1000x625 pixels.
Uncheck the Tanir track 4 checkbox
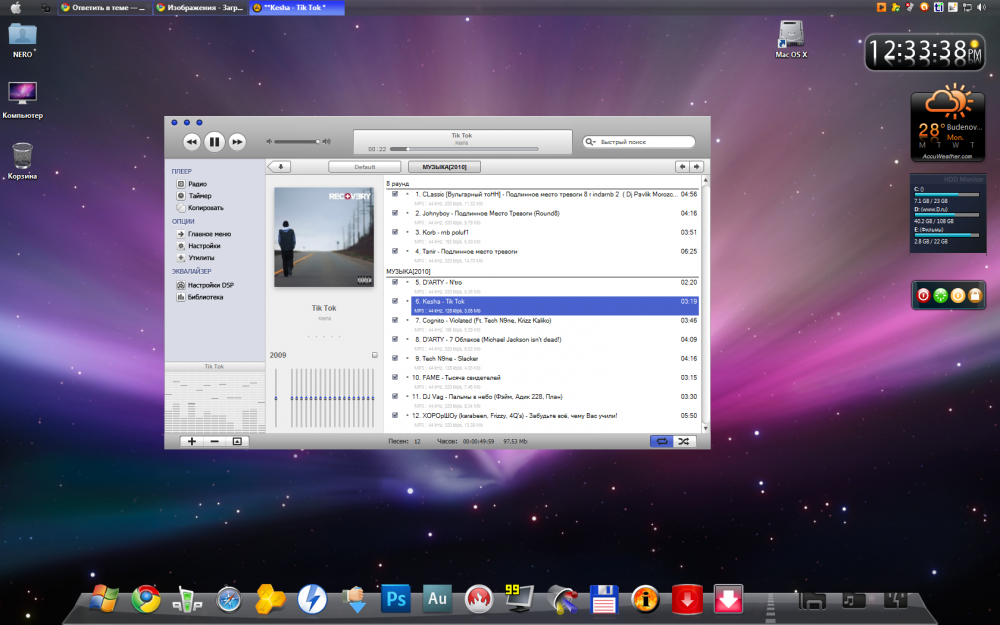pos(395,251)
